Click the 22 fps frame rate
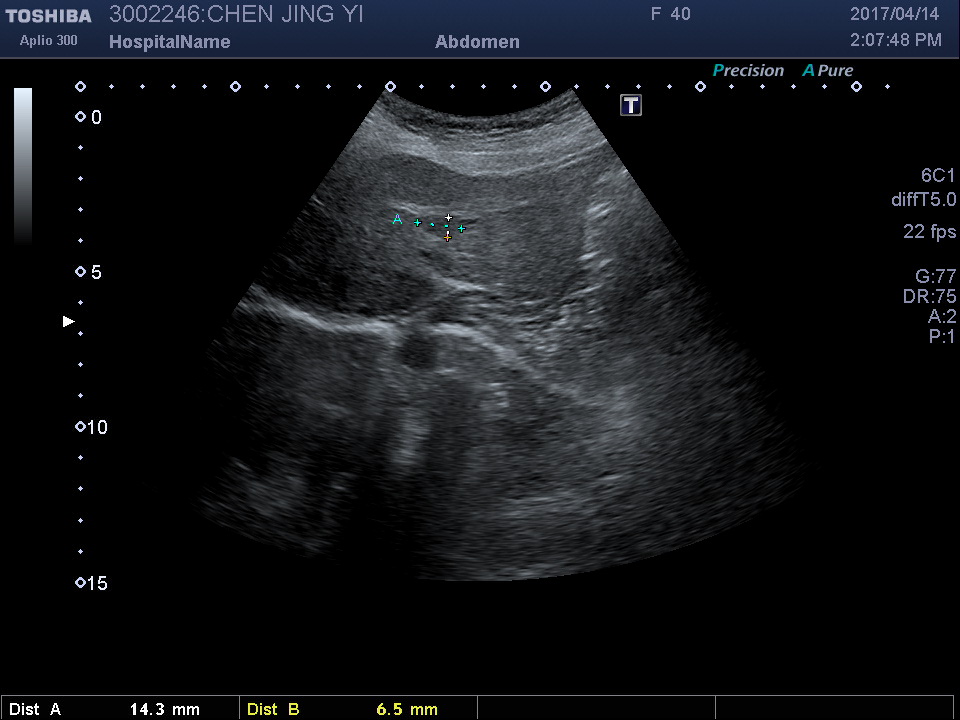The width and height of the screenshot is (960, 720). click(929, 231)
